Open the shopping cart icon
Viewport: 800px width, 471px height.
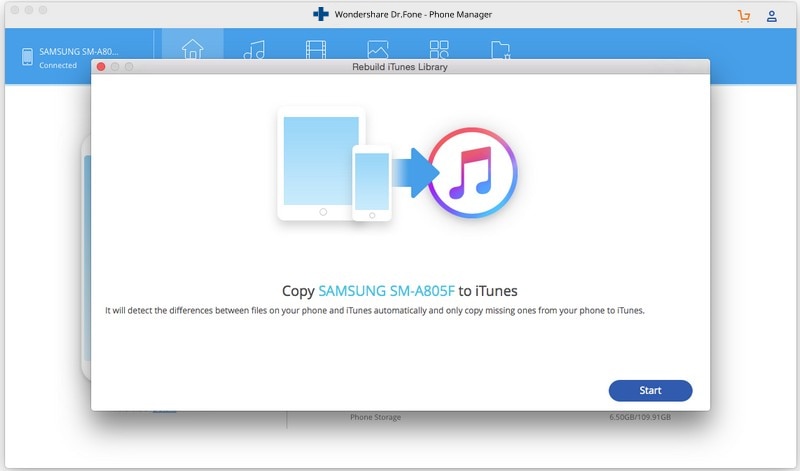pos(744,16)
